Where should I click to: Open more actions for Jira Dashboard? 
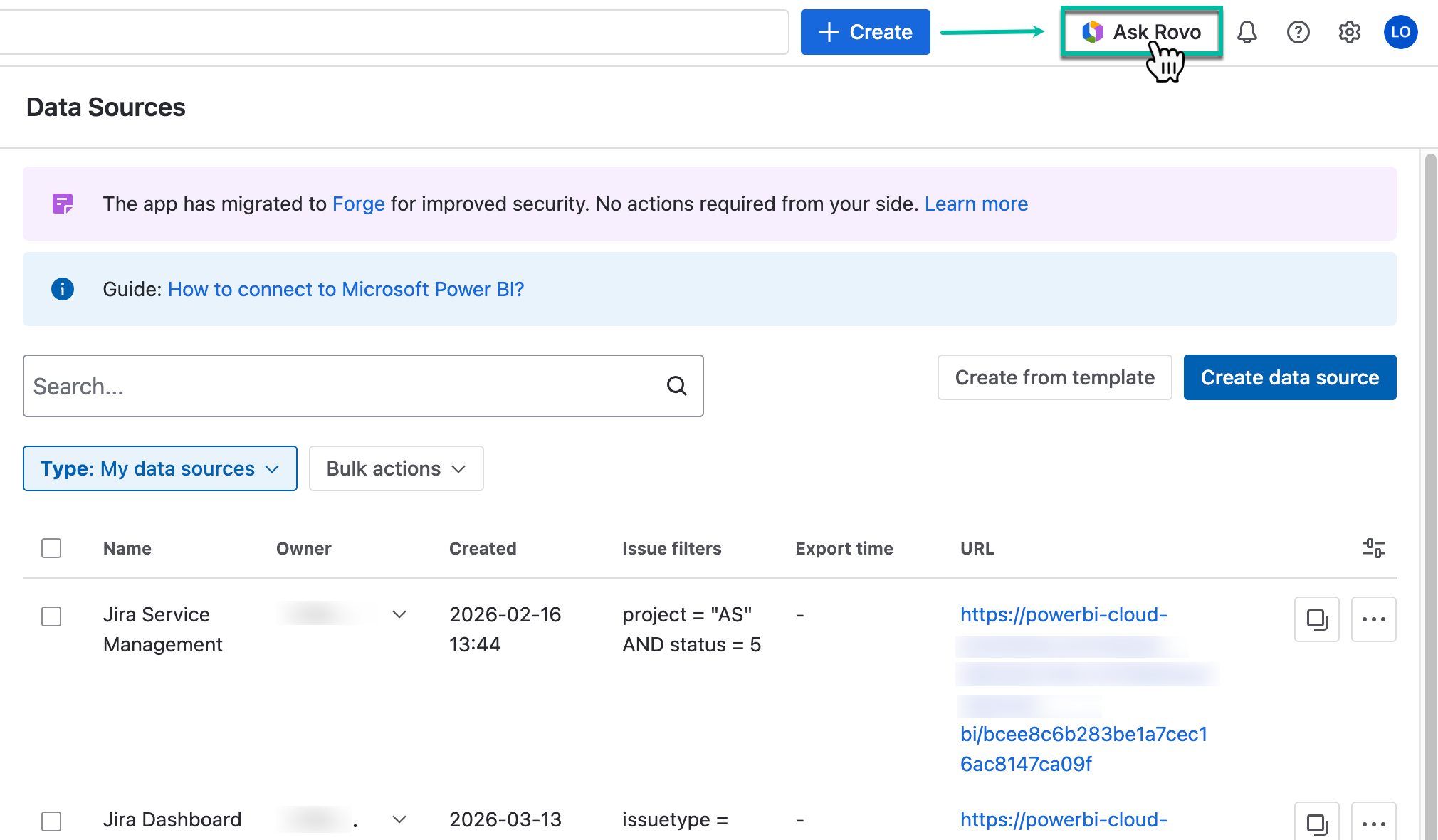click(x=1373, y=822)
